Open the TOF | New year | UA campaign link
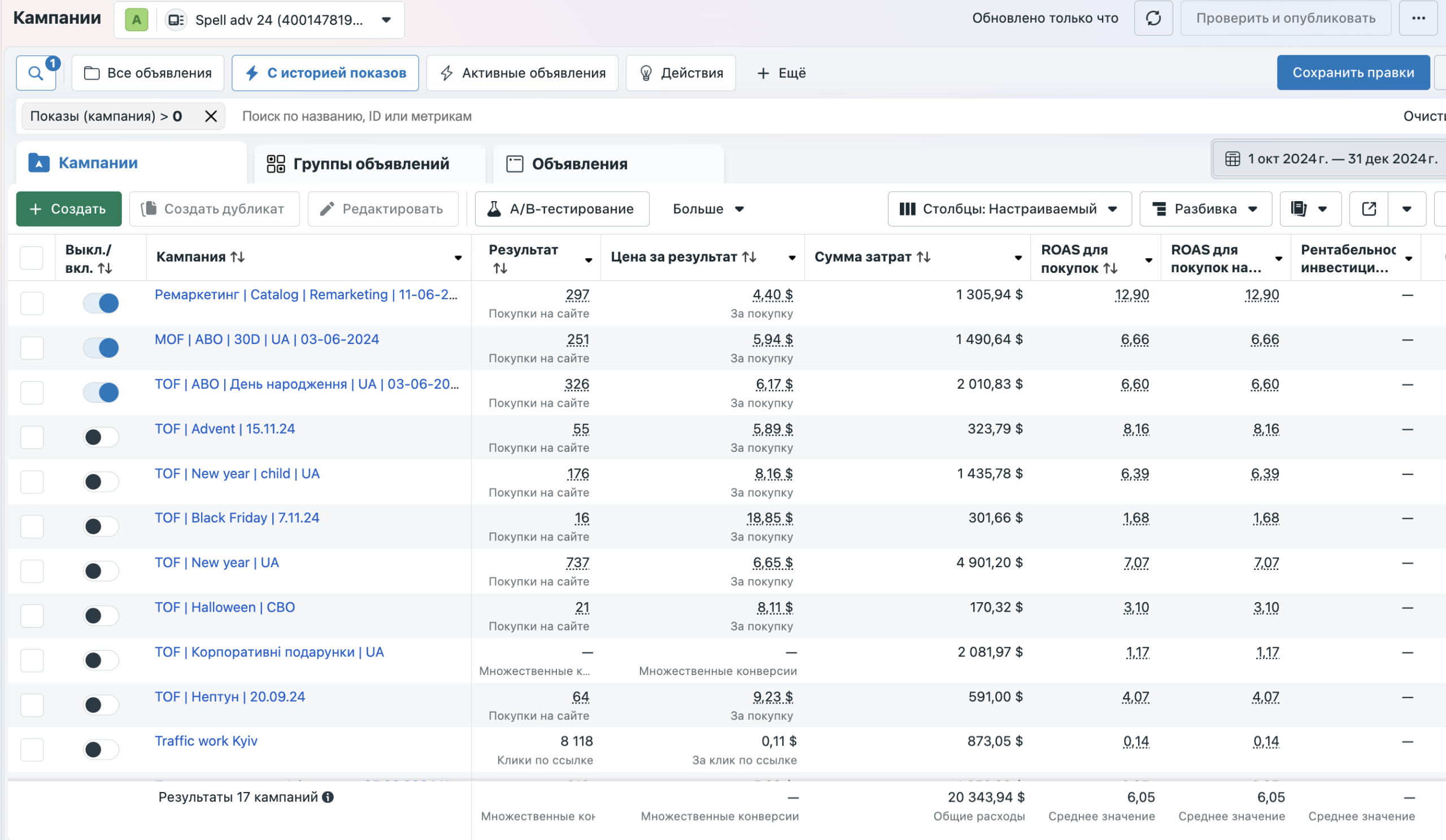 tap(217, 563)
